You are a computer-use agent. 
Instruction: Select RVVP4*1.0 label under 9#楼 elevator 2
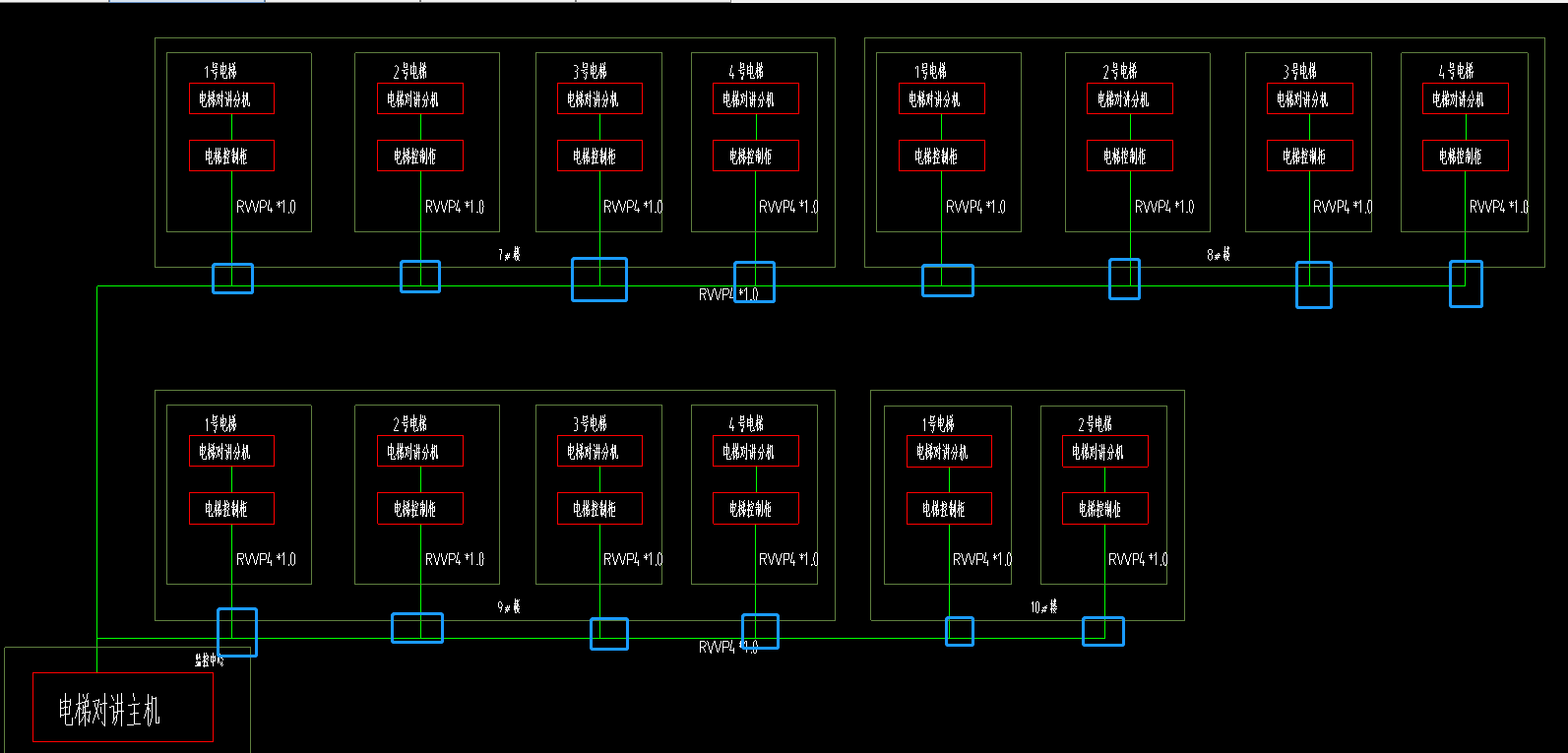coord(455,559)
